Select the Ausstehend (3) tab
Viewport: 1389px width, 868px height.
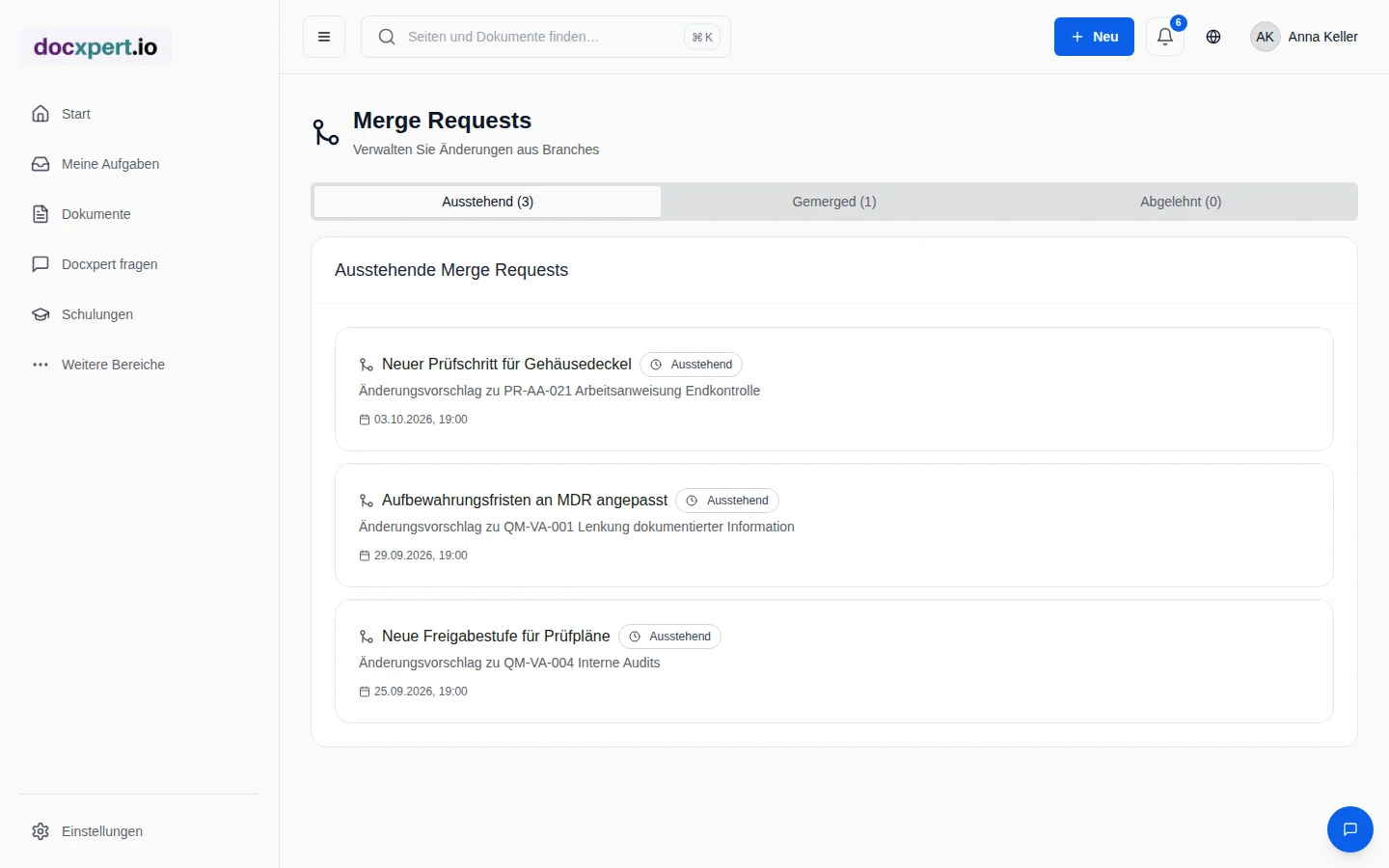[488, 202]
